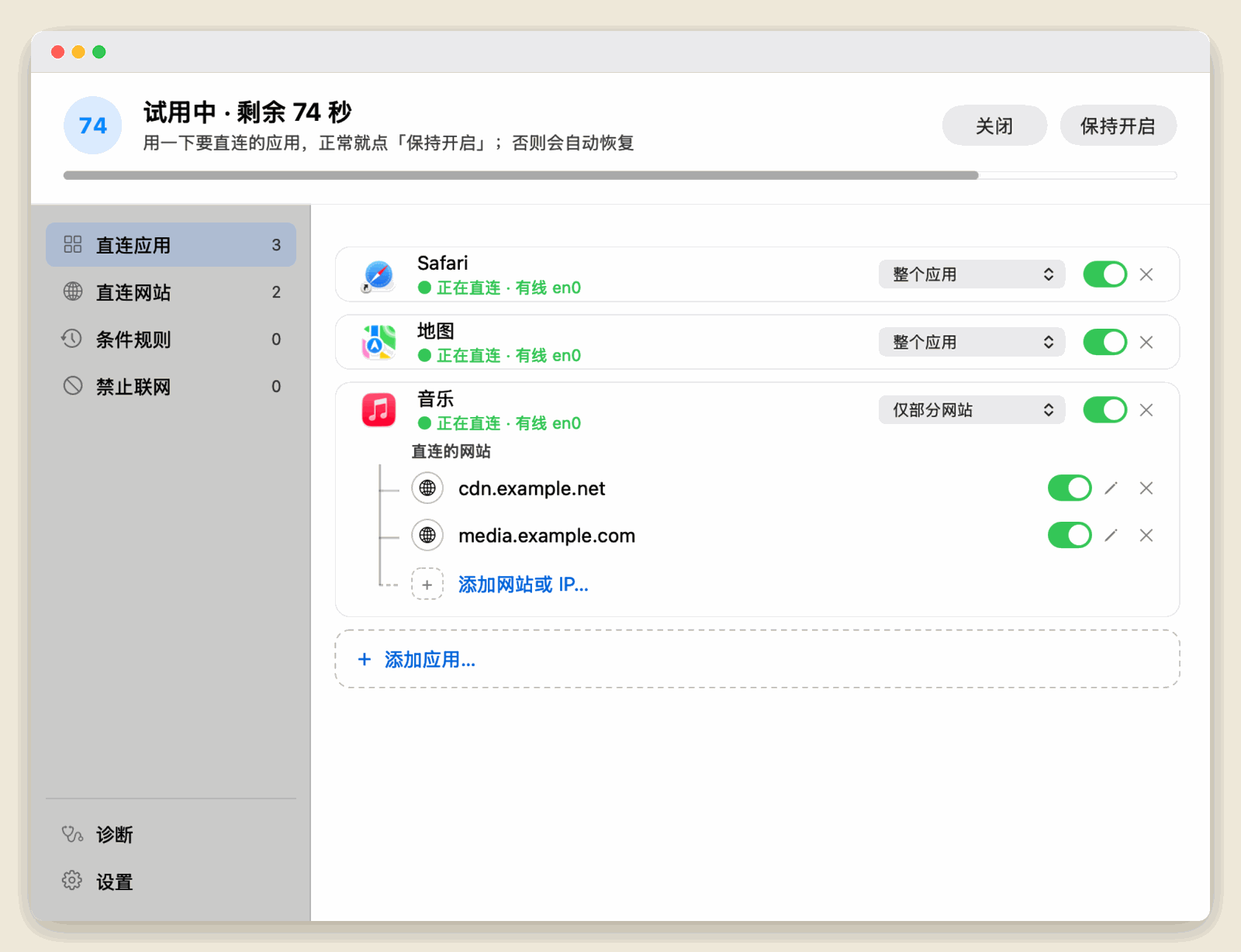Click the 试用中 · 剩余 74 秒 title
This screenshot has width=1241, height=952.
(247, 112)
